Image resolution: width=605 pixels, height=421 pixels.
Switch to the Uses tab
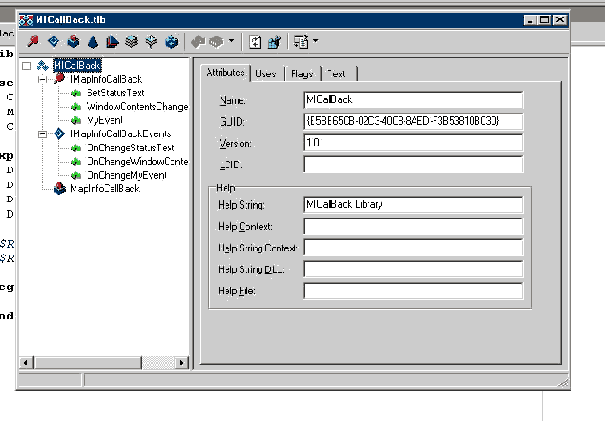[265, 73]
